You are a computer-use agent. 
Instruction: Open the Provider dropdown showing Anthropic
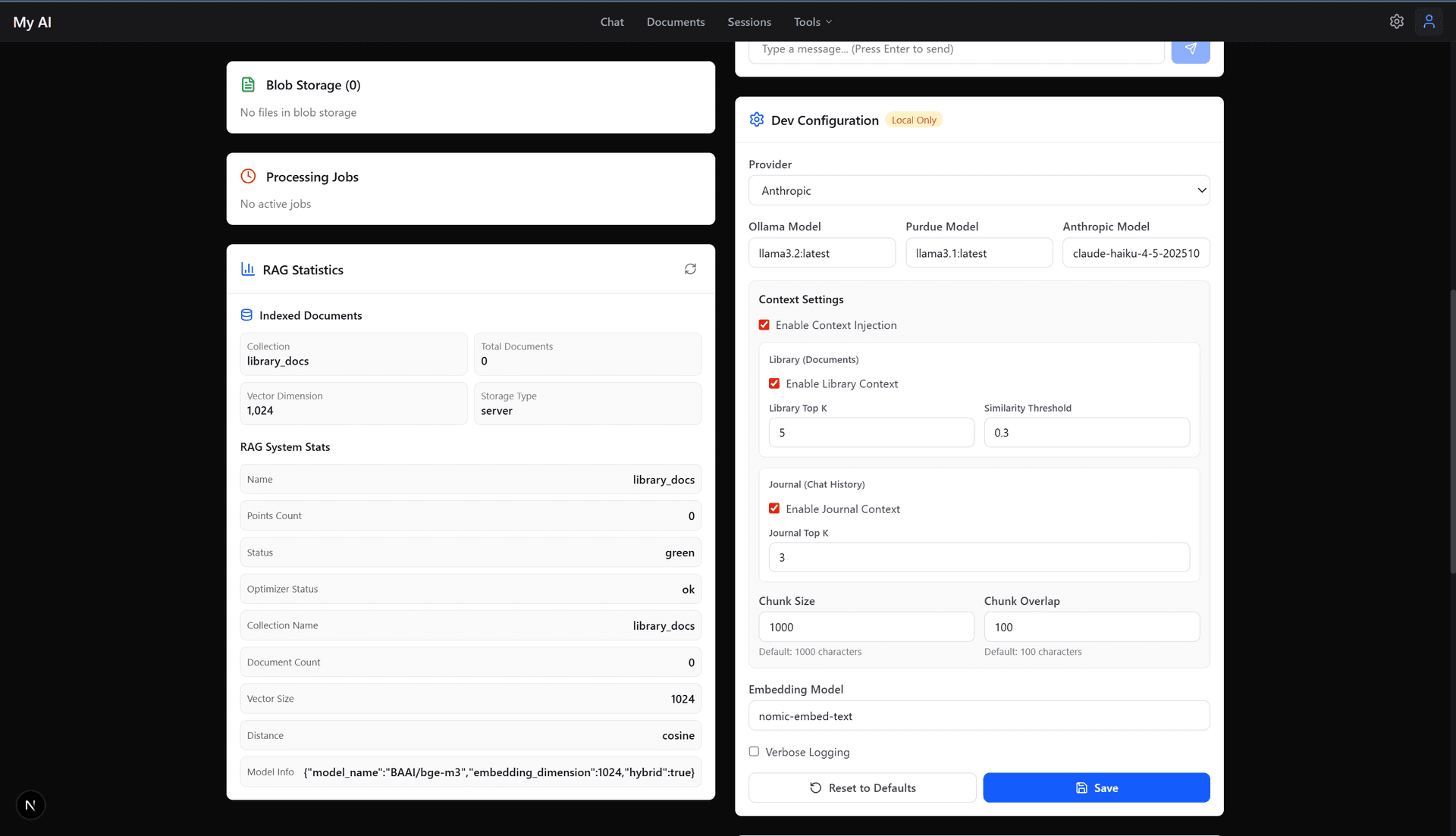point(978,190)
